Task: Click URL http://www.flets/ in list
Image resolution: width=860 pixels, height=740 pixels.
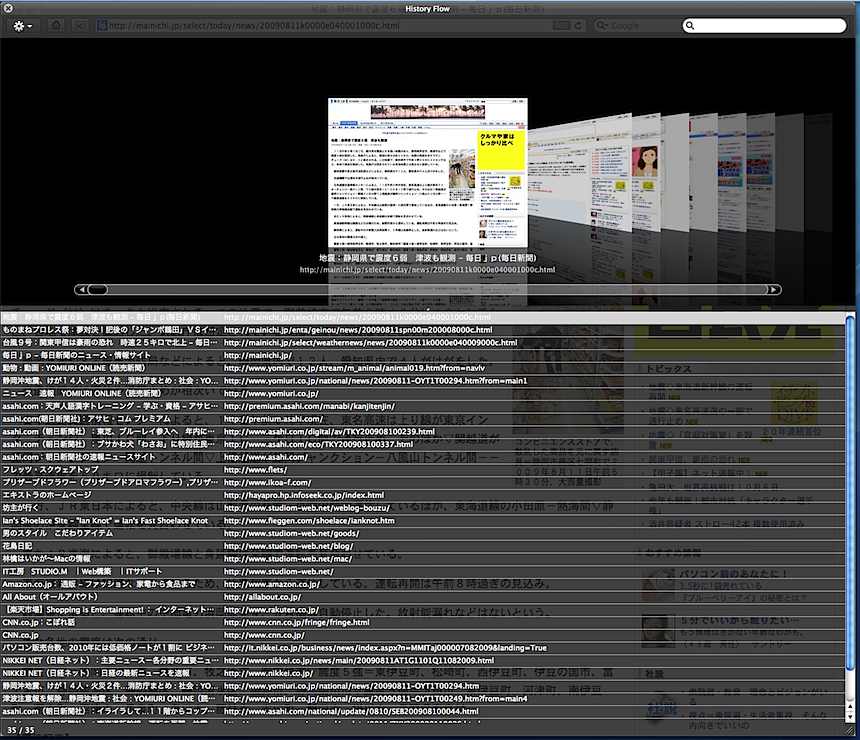Action: 256,470
